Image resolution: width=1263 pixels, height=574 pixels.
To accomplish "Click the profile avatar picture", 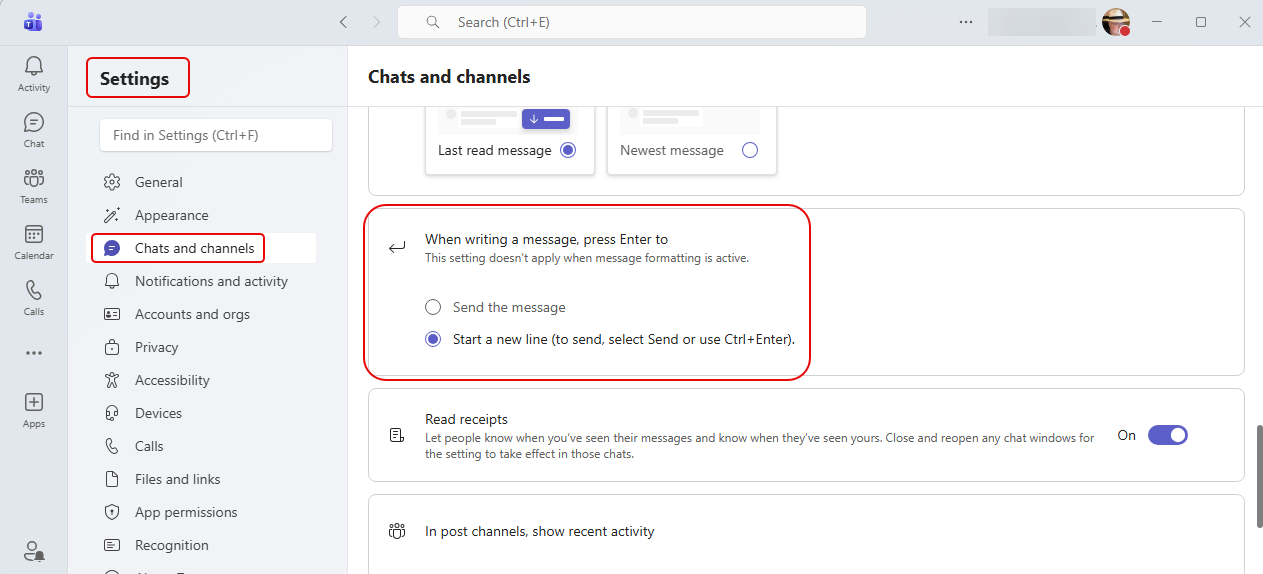I will (1115, 22).
